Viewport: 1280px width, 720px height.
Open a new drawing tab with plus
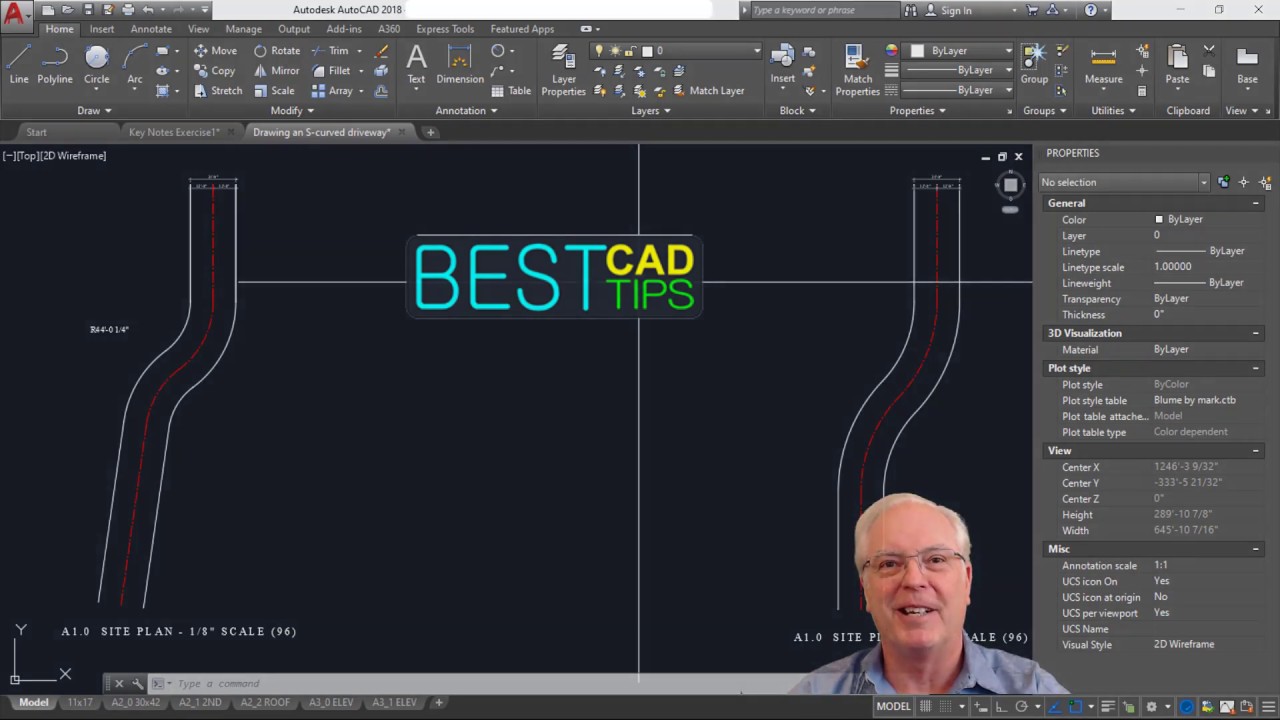(430, 132)
